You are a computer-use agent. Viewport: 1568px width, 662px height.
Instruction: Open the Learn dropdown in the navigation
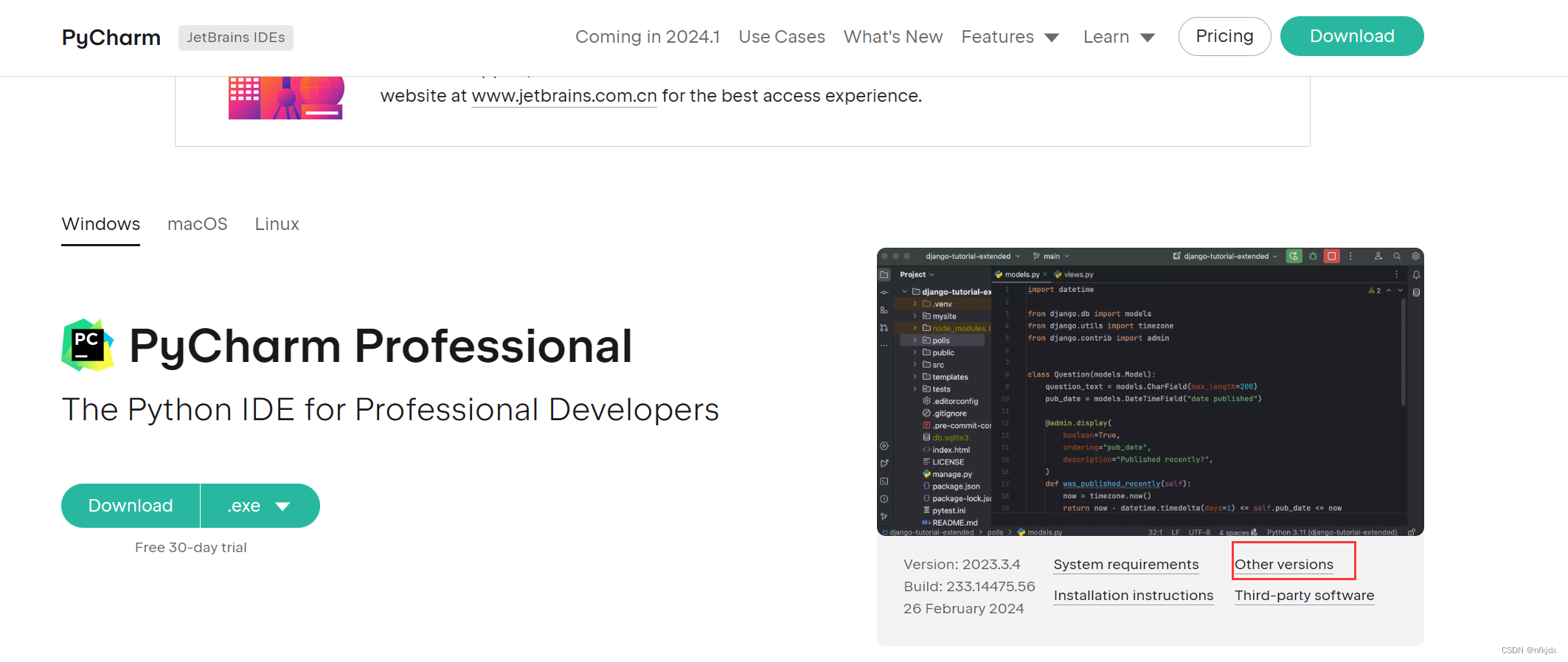(1119, 37)
